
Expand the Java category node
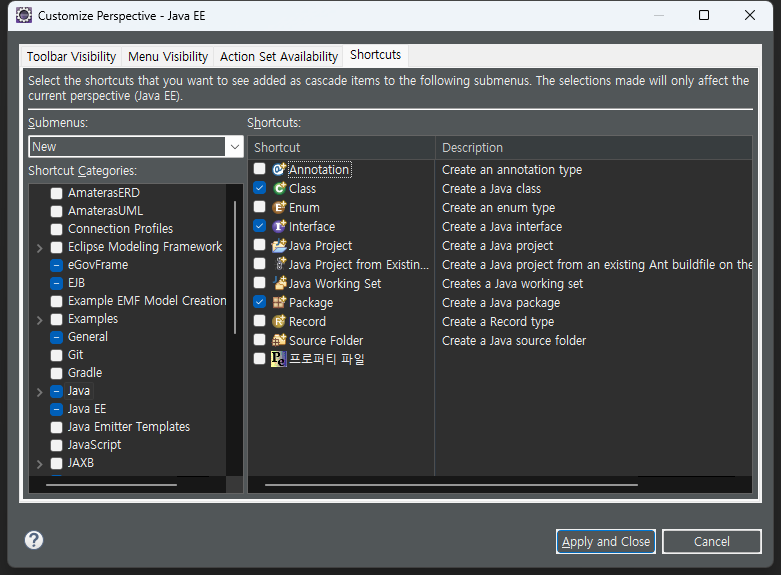click(x=40, y=392)
